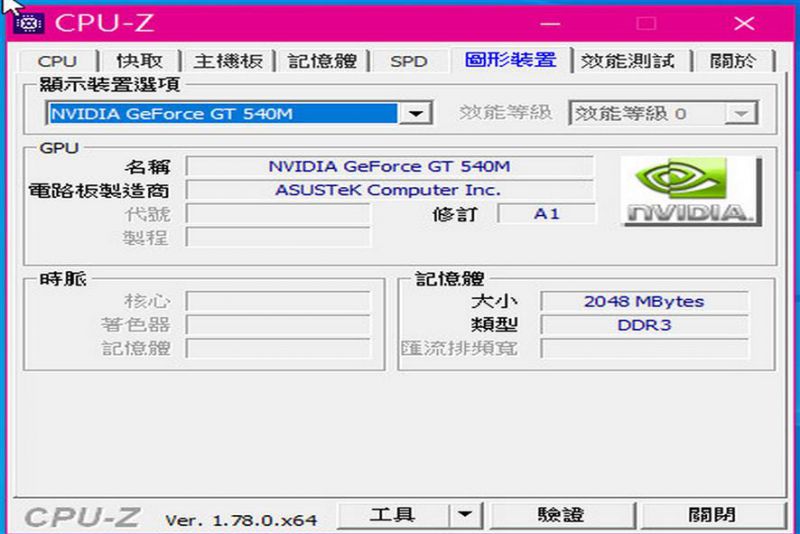
Task: Expand the NVIDIA GeForce GT 540M device dropdown
Action: pyautogui.click(x=417, y=113)
